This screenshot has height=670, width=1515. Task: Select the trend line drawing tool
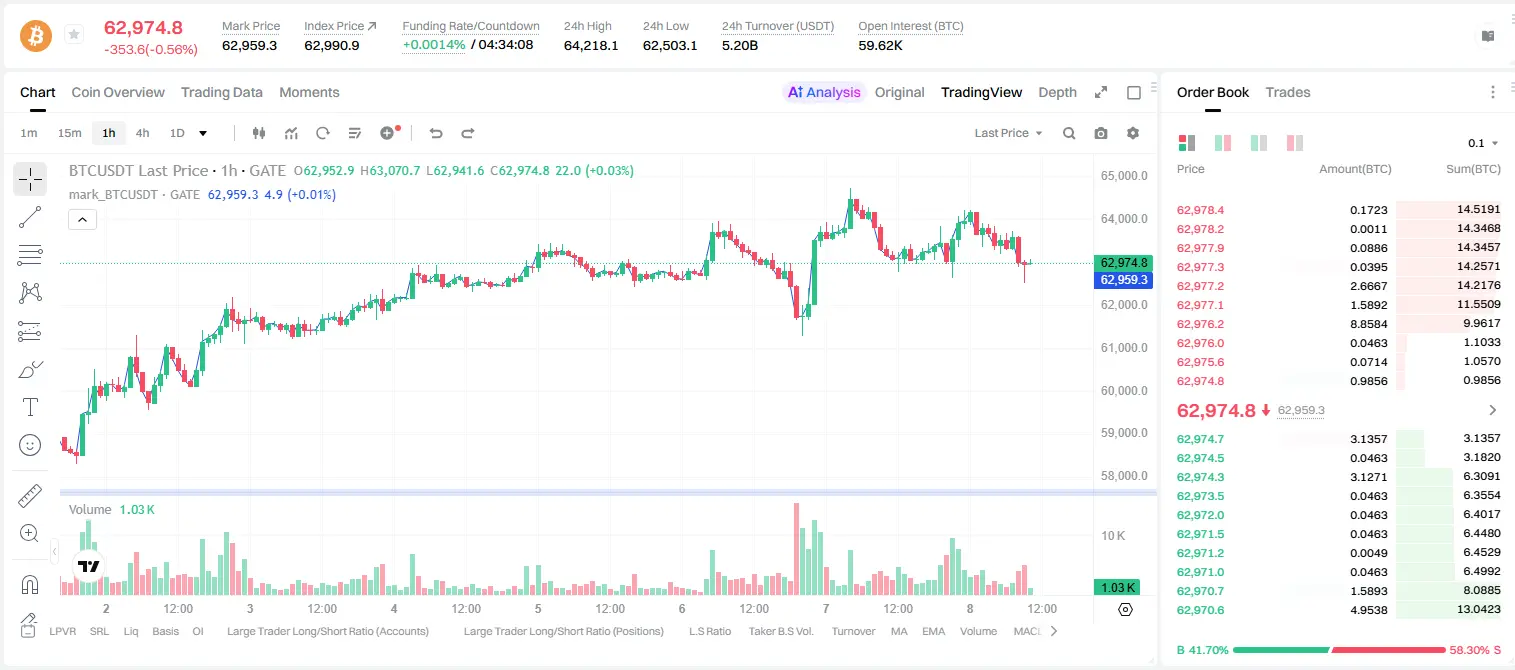pyautogui.click(x=30, y=217)
